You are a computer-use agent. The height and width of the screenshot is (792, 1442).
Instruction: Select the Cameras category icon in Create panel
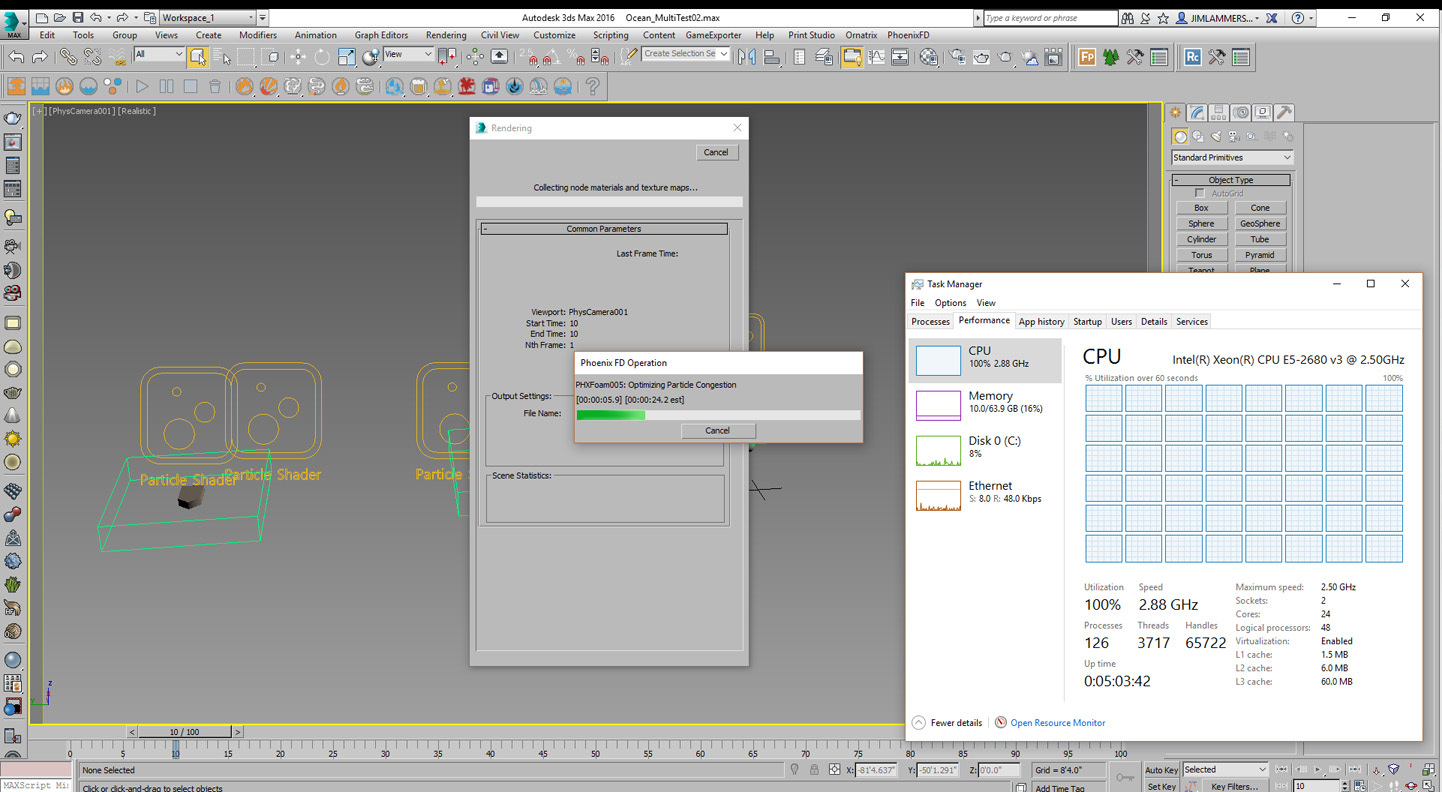click(x=1234, y=136)
